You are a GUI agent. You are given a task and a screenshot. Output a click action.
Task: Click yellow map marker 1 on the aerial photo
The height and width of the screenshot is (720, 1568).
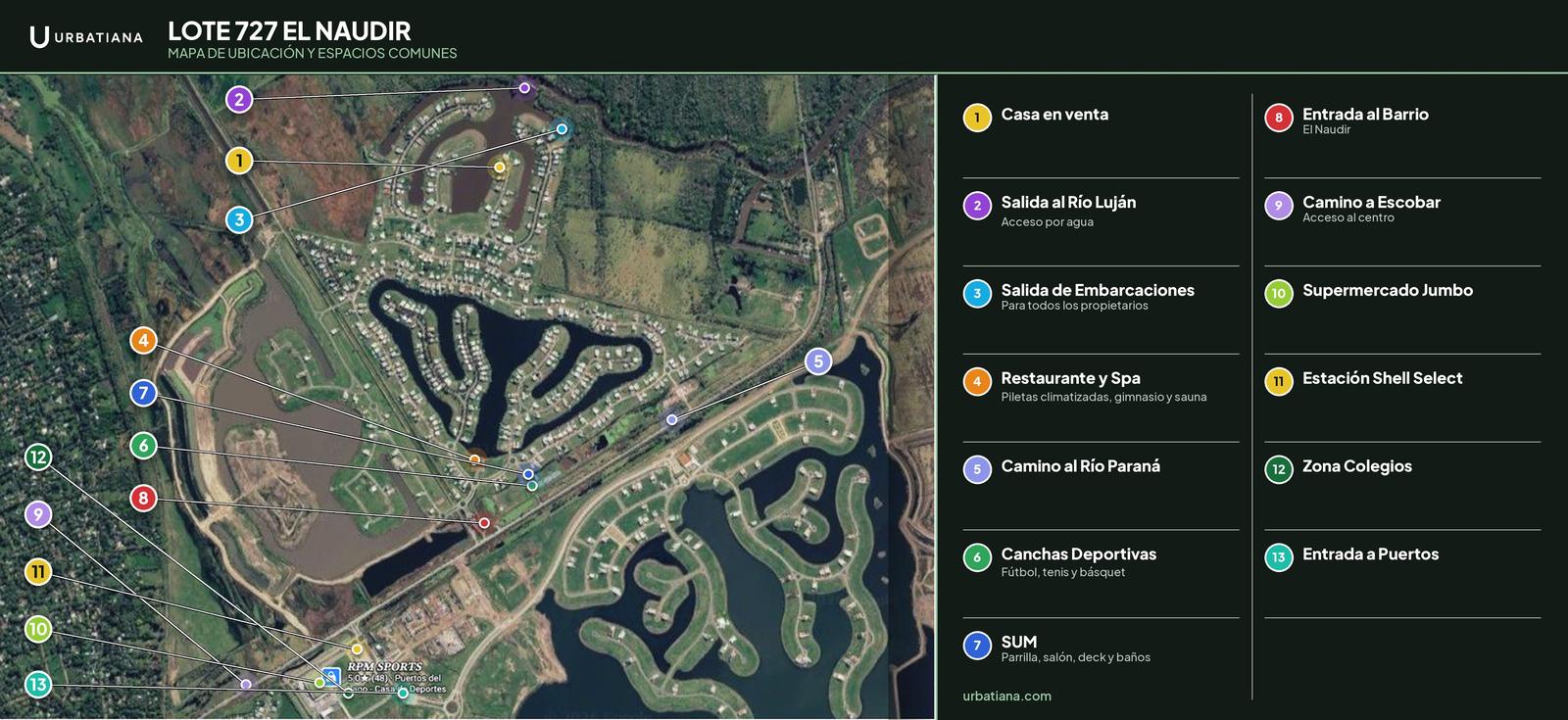239,161
